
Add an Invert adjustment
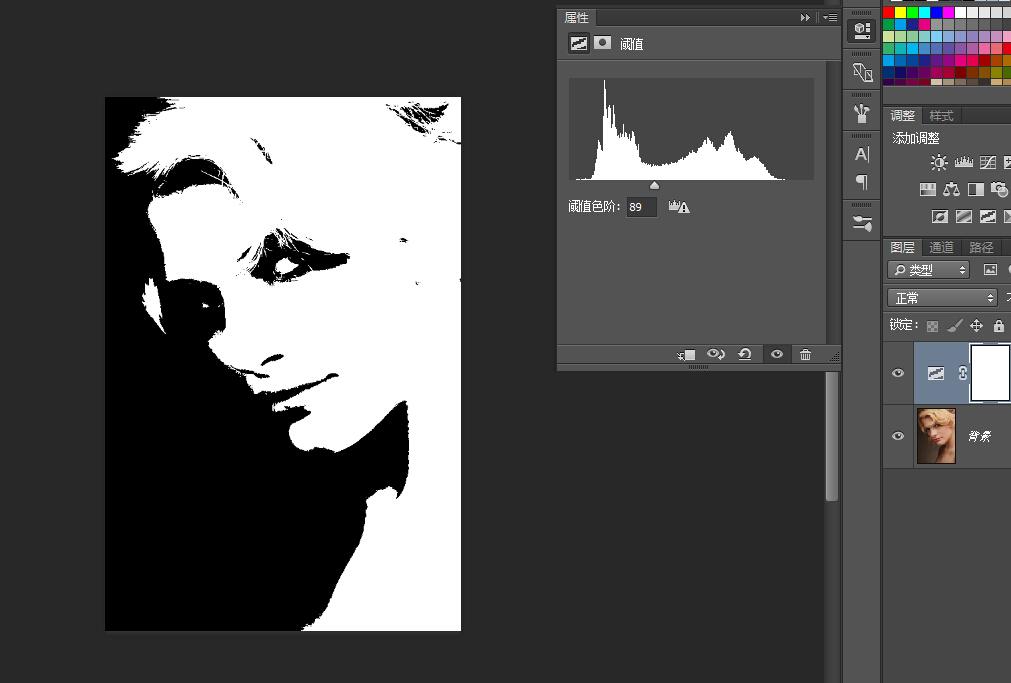[x=939, y=217]
